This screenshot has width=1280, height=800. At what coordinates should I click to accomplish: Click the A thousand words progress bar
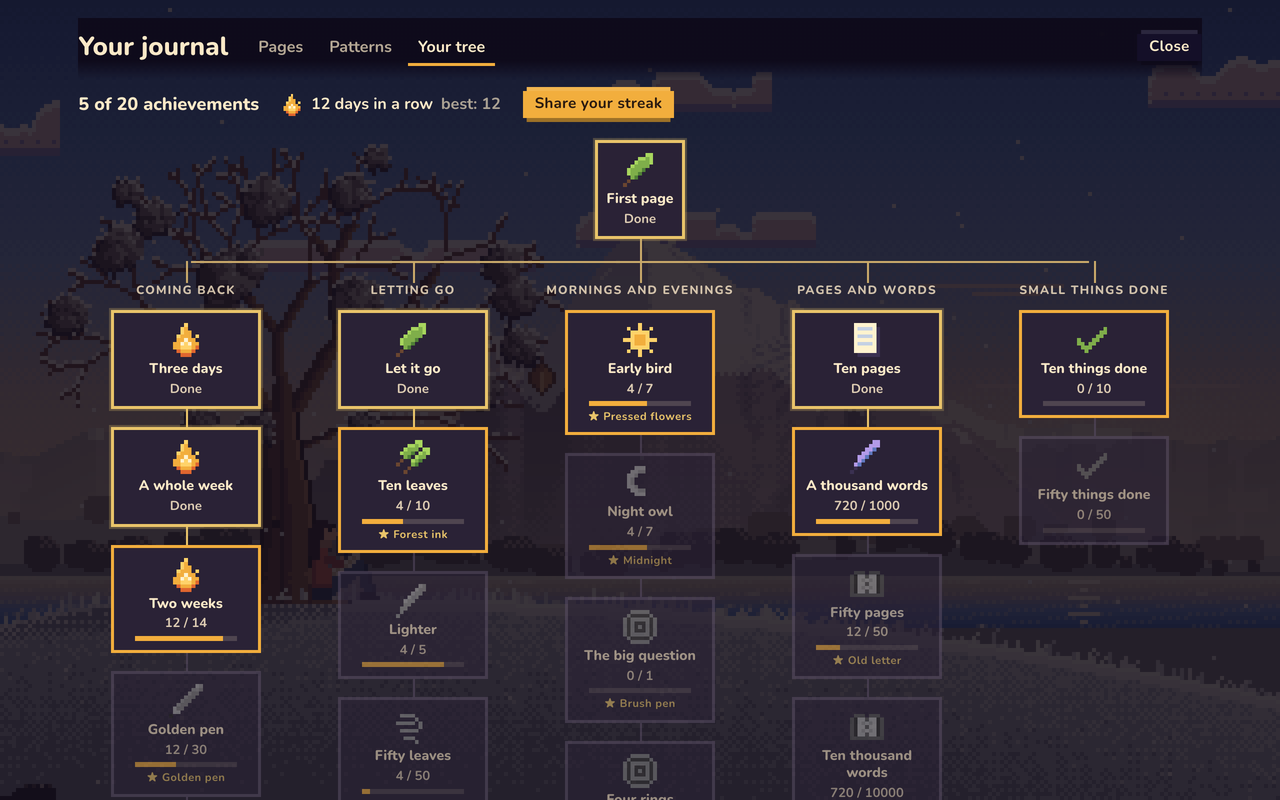(x=867, y=521)
